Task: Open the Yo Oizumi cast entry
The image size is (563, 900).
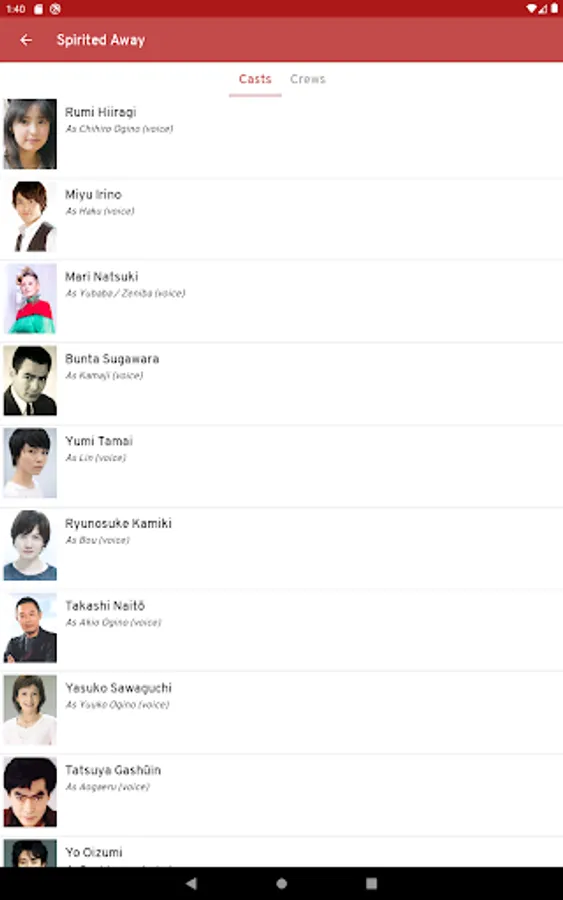Action: click(x=281, y=852)
